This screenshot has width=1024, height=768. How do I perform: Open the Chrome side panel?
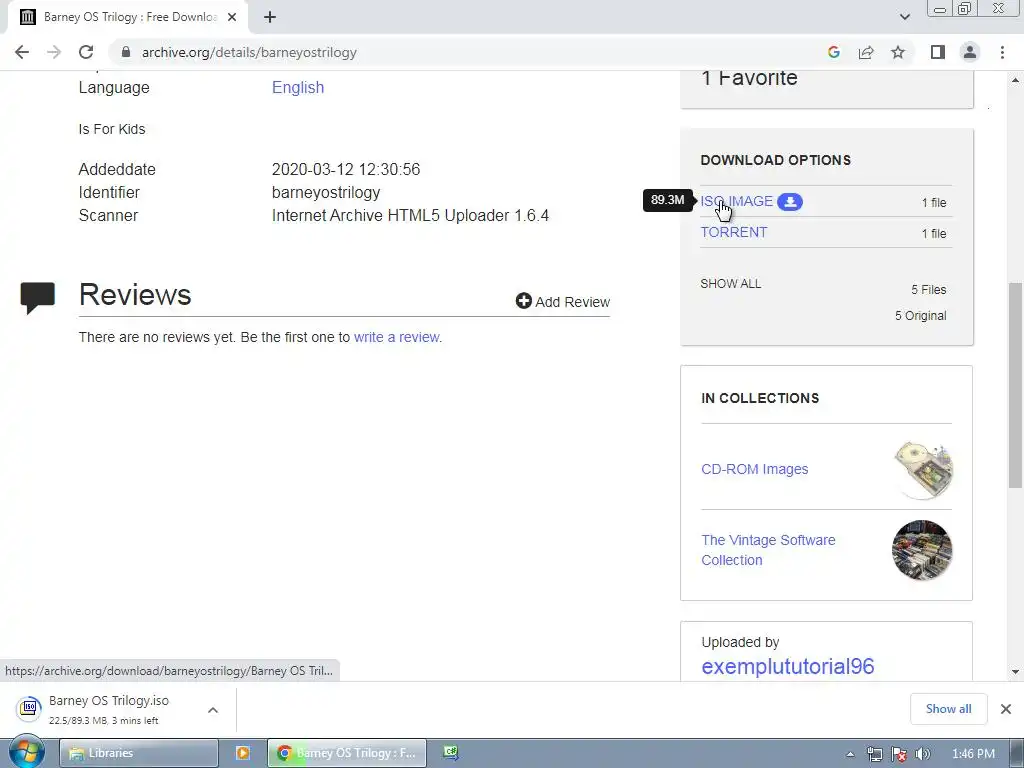coord(938,52)
